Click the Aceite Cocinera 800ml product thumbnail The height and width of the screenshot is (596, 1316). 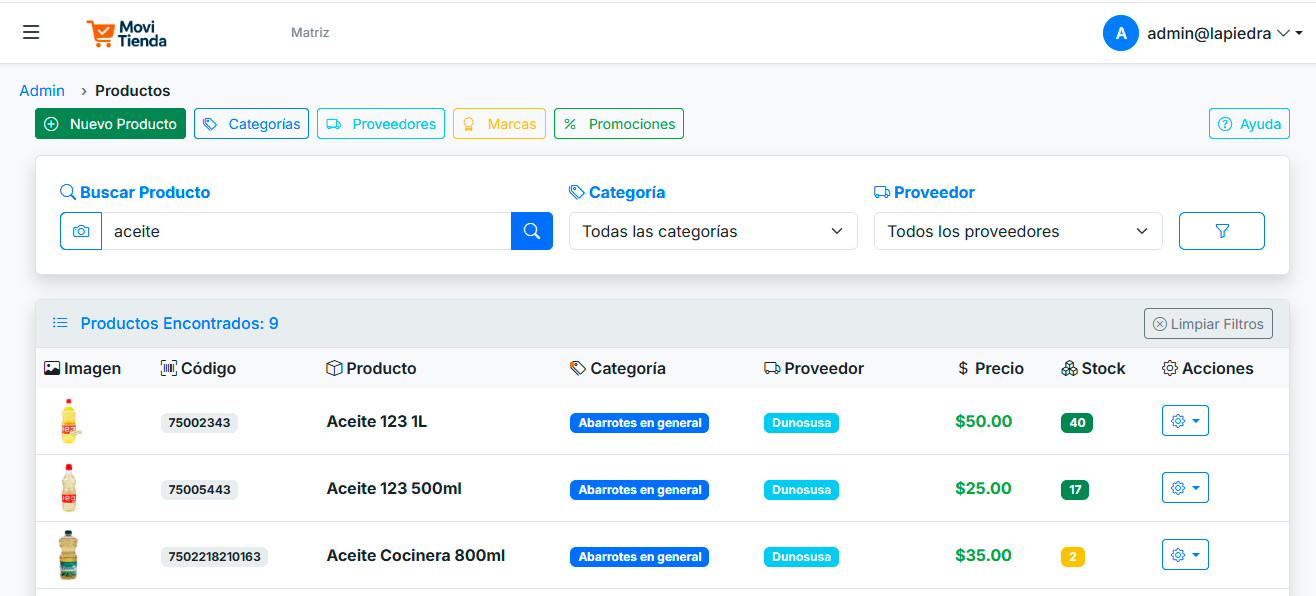68,554
